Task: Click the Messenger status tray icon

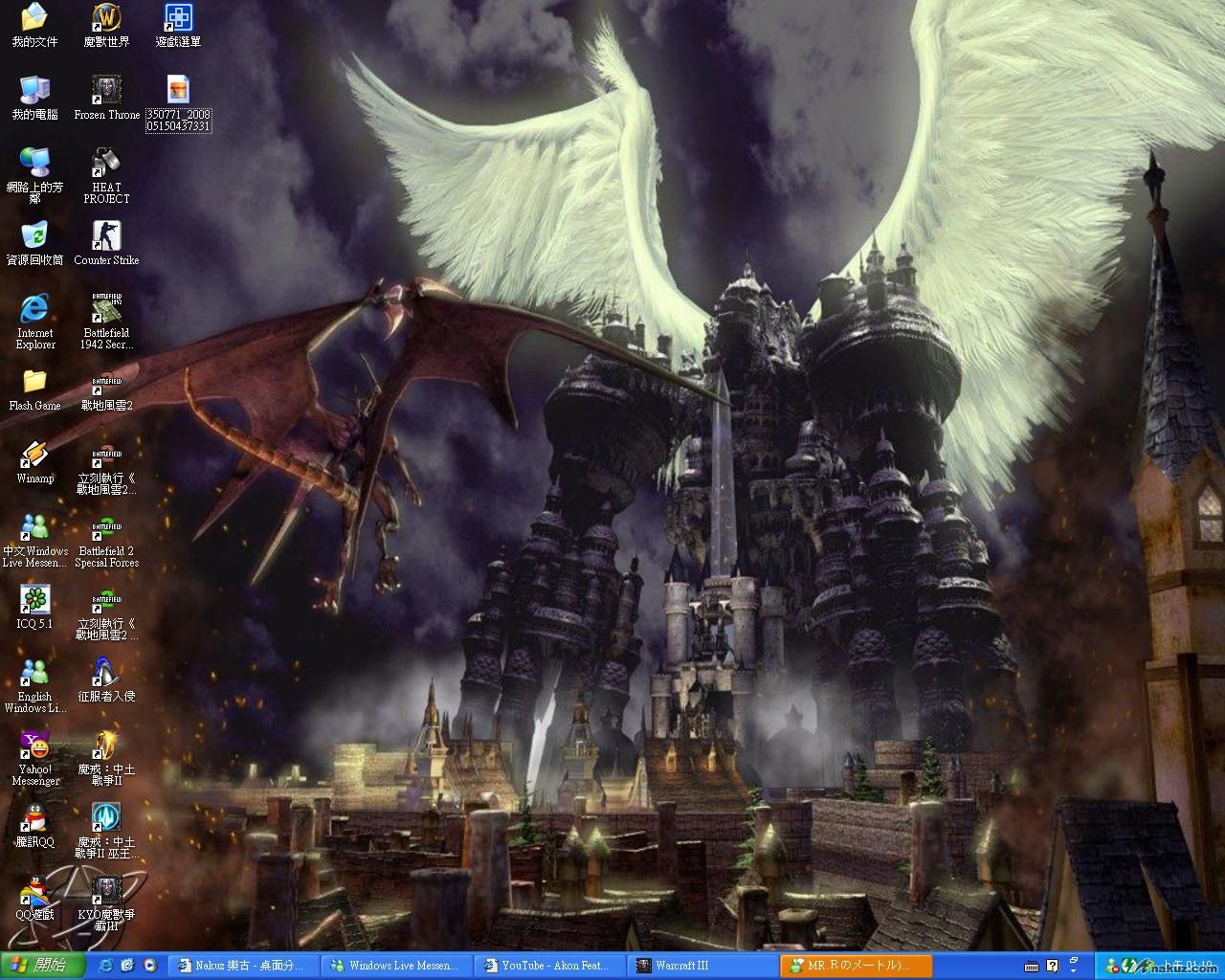Action: (1113, 967)
